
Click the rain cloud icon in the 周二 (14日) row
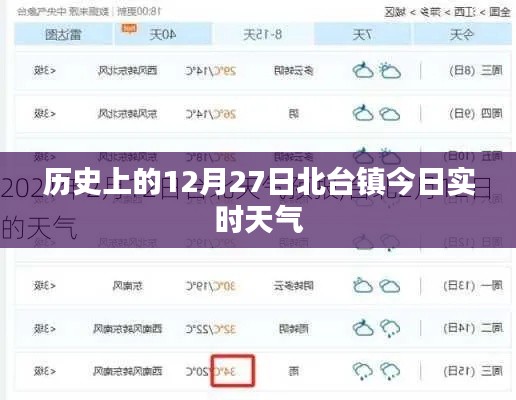389,328
